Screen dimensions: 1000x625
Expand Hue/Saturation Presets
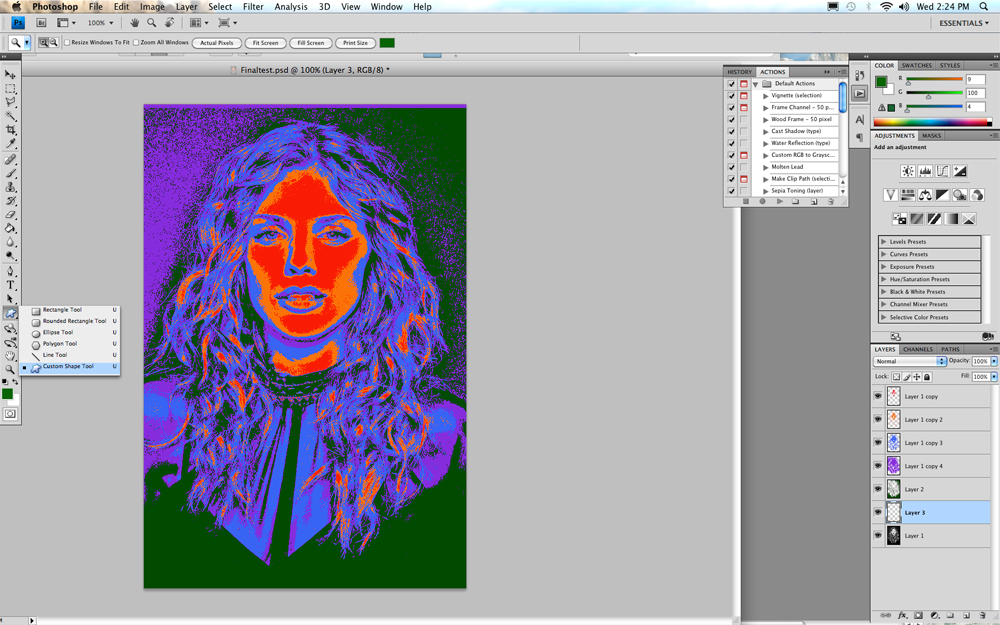883,279
